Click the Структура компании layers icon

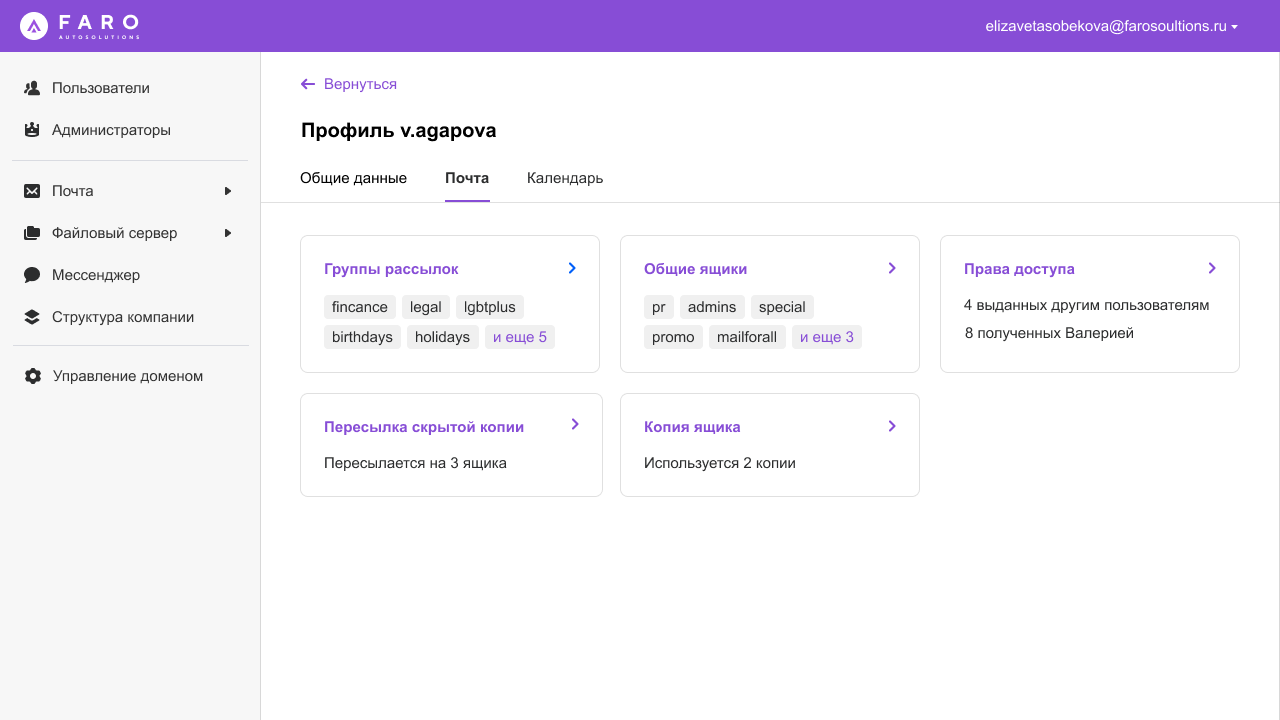coord(30,316)
